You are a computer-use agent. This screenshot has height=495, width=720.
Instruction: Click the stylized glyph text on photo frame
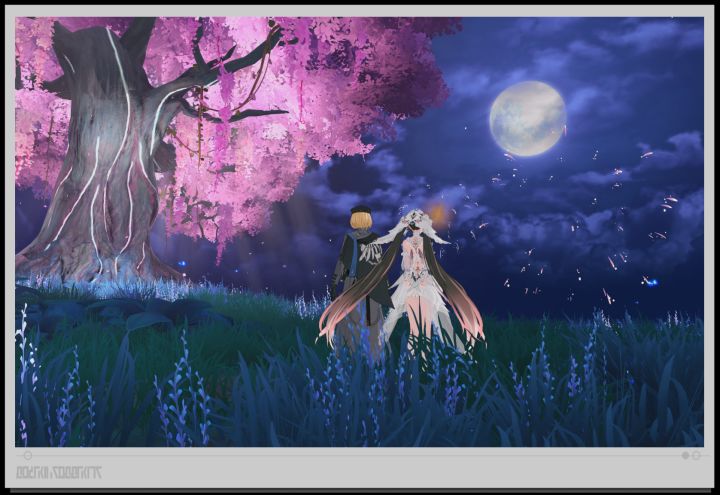(x=59, y=472)
